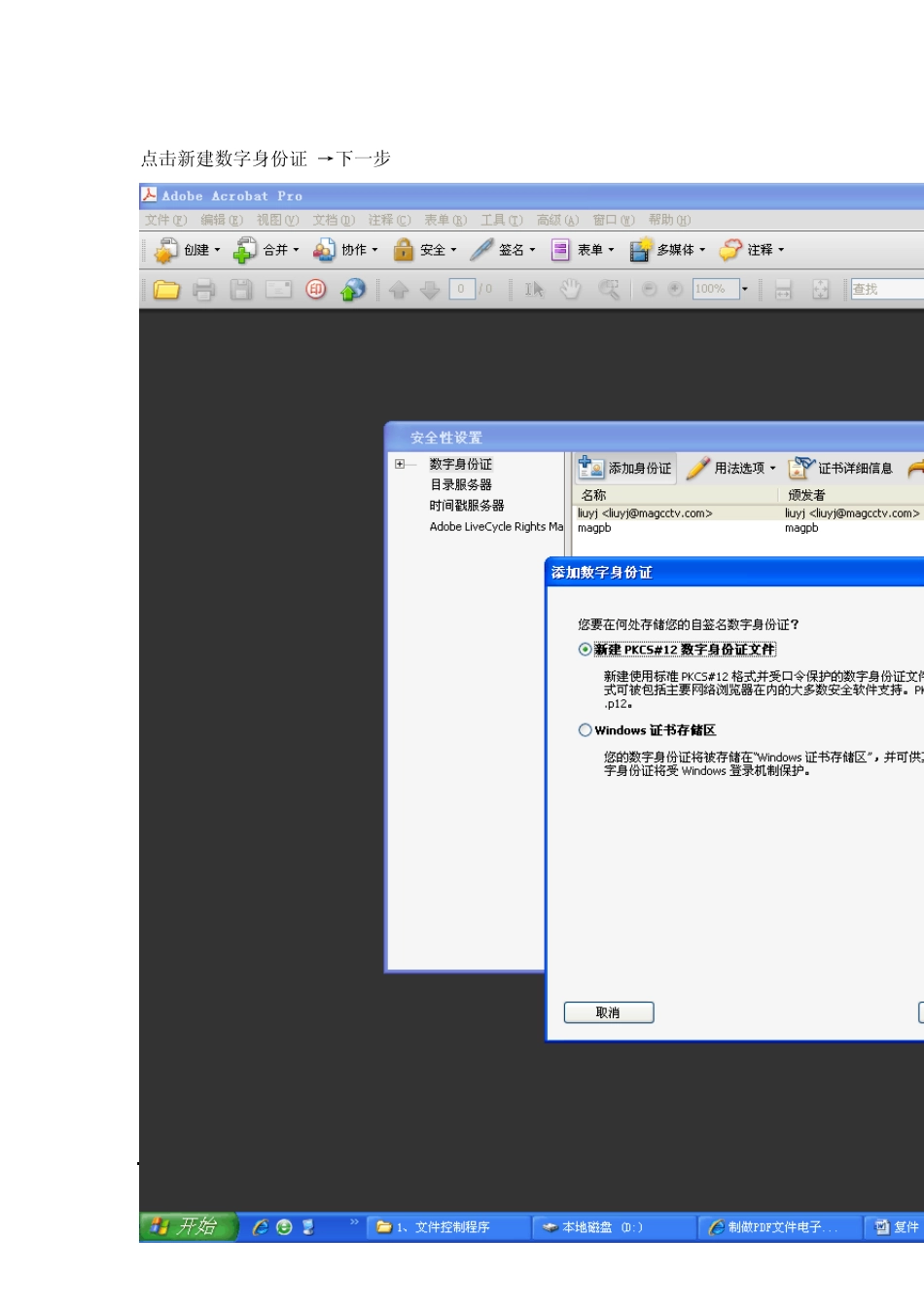This screenshot has width=924, height=1307.
Task: Click the Email envelope icon
Action: 279,290
